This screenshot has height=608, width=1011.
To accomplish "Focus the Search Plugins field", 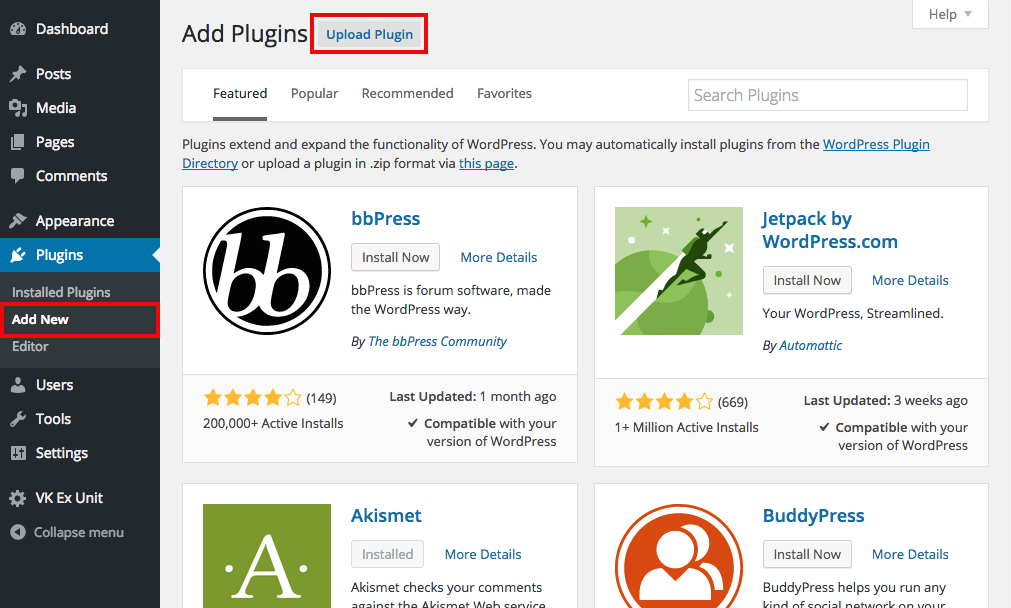I will click(828, 95).
